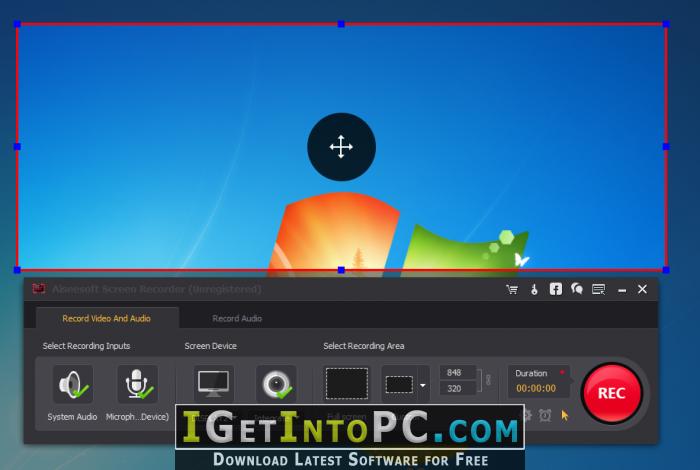Choose the custom region recording area icon
The height and width of the screenshot is (470, 700).
pyautogui.click(x=399, y=384)
